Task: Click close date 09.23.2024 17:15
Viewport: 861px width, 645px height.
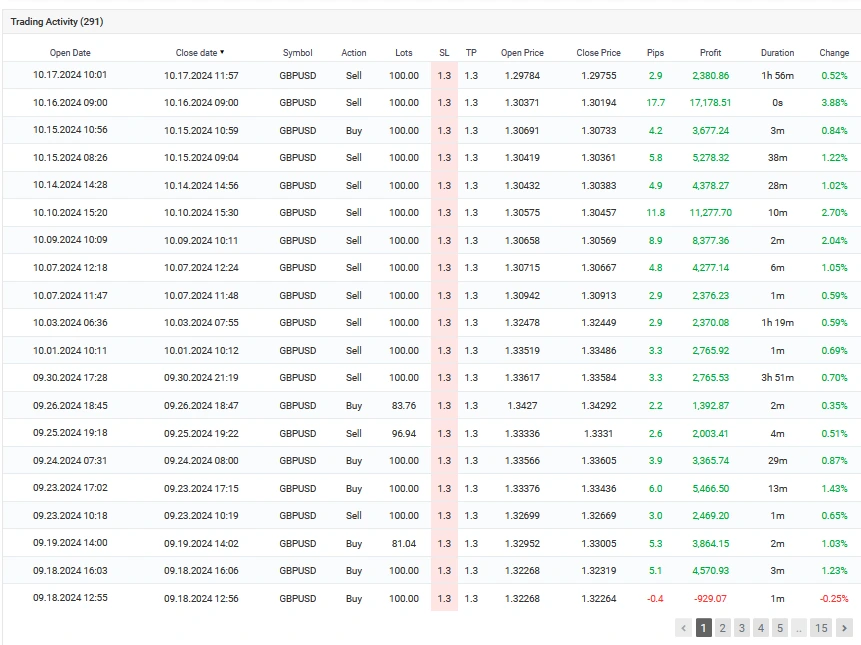Action: (202, 489)
